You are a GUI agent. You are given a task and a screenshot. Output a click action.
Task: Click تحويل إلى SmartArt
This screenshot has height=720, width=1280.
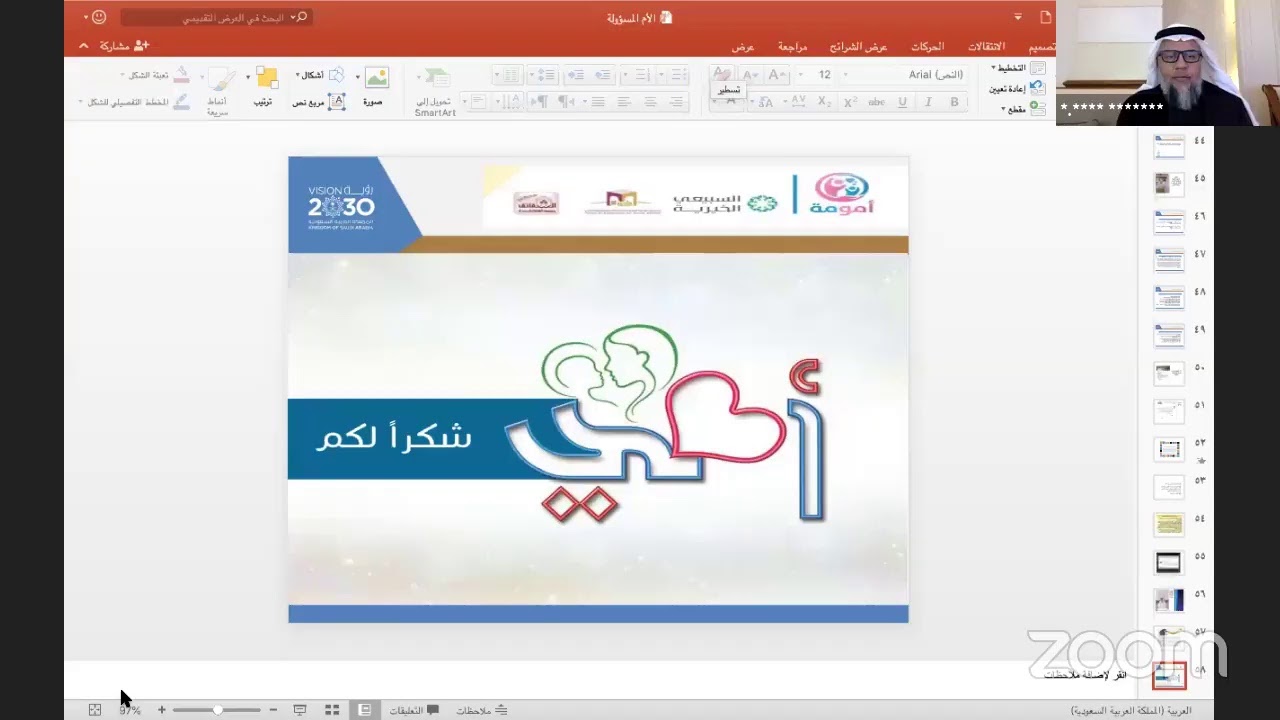click(436, 93)
